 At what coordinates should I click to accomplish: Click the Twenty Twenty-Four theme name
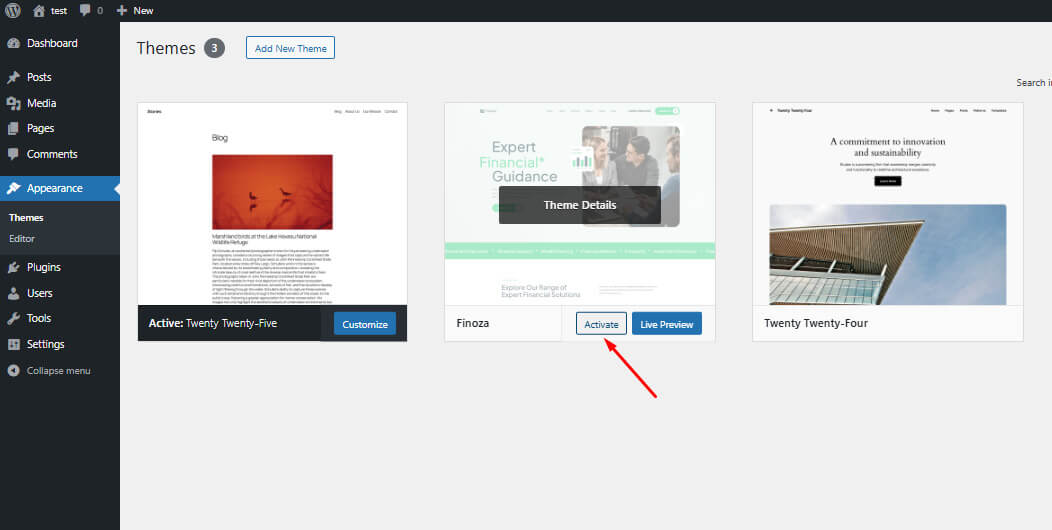[816, 323]
